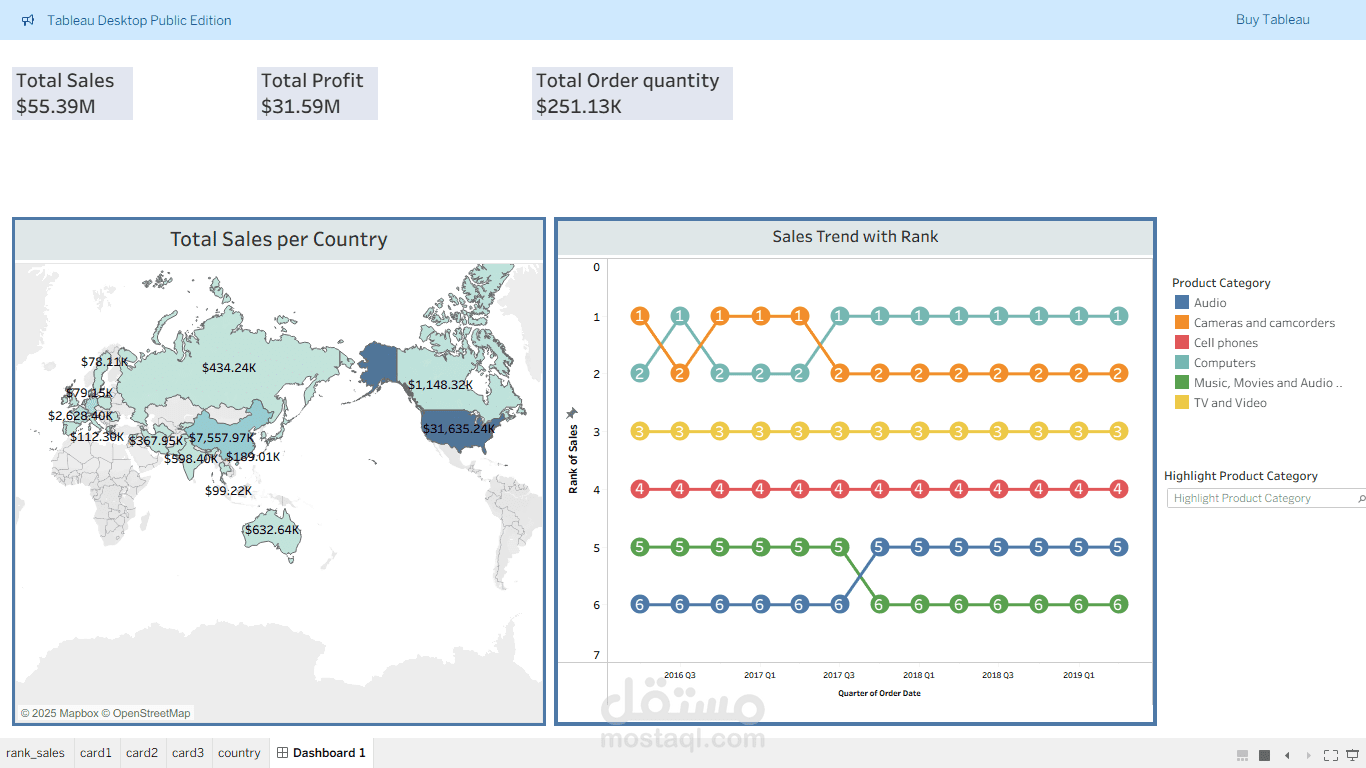Screen dimensions: 1366x768
Task: Switch to the rank_sales sheet tab
Action: (36, 752)
